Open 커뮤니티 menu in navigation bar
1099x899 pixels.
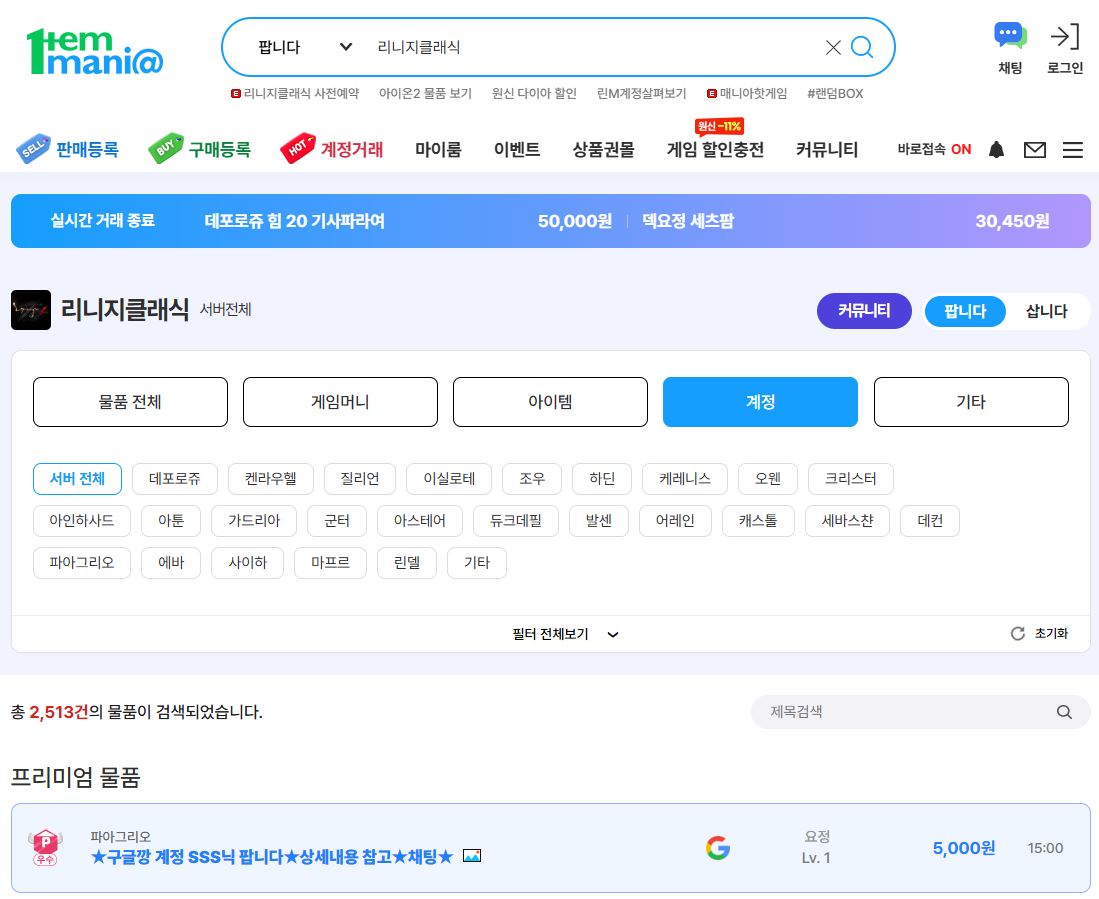pyautogui.click(x=826, y=149)
